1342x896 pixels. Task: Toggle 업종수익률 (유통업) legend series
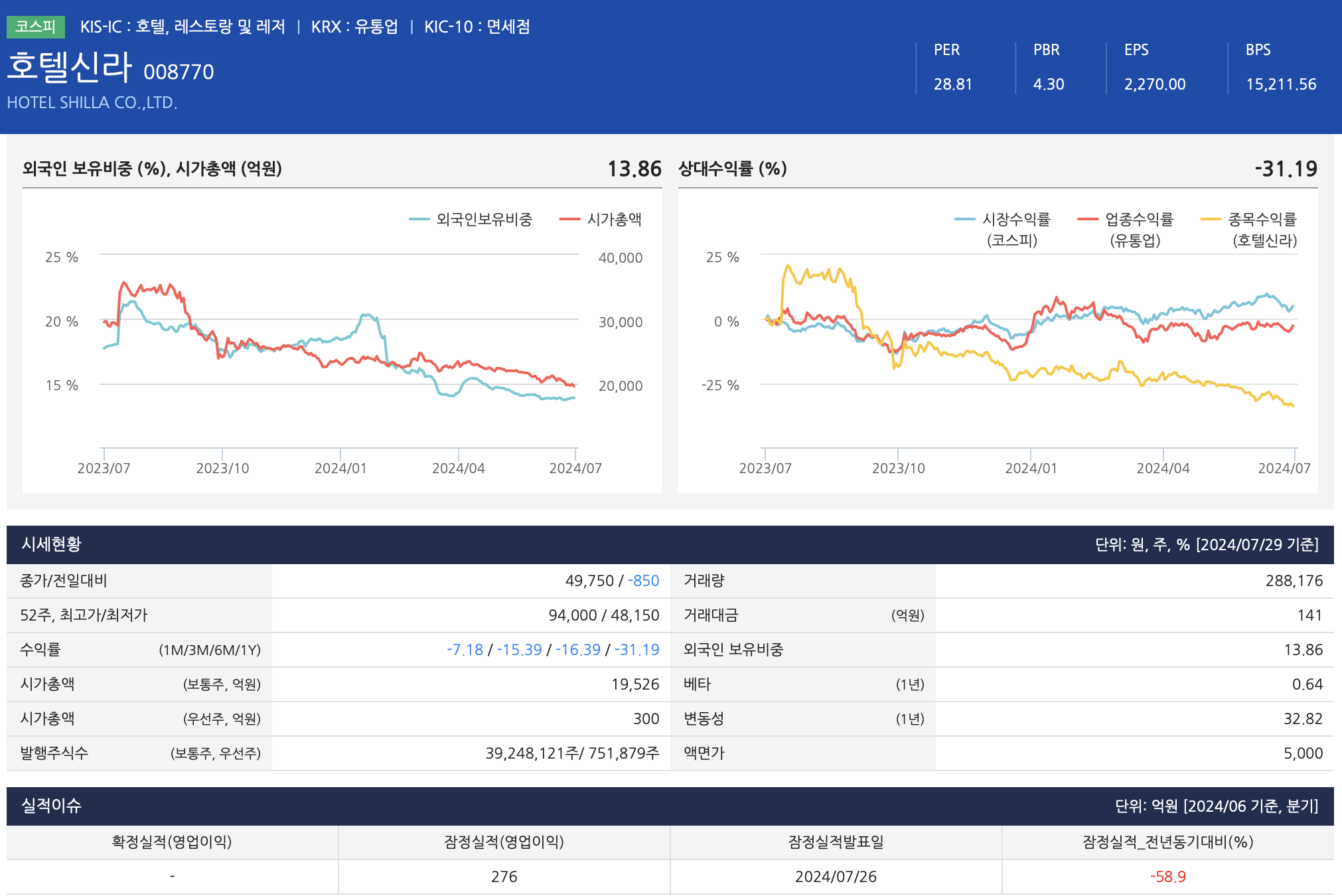[x=1138, y=220]
